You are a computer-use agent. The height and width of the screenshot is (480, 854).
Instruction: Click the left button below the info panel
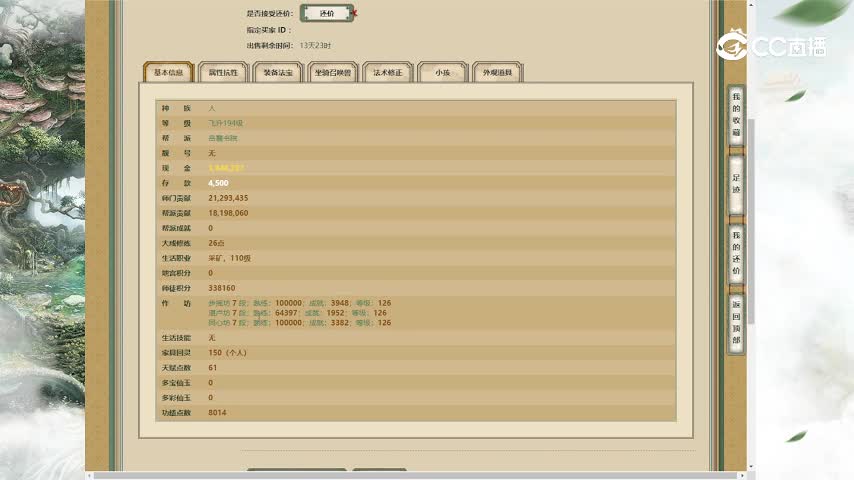296,473
